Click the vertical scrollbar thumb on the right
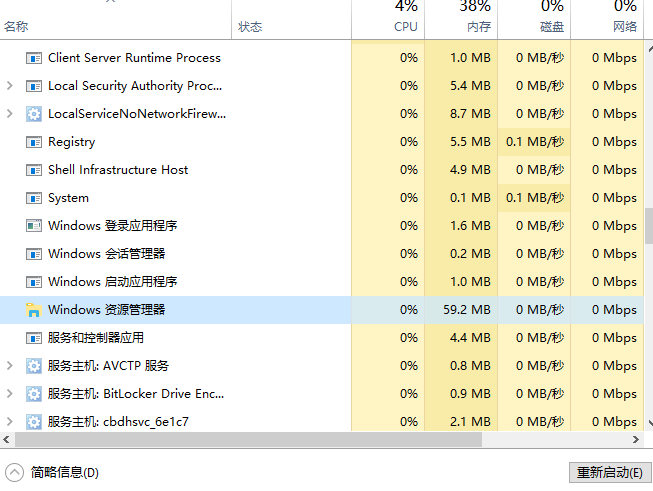Screen dimensions: 653x491 (647, 225)
